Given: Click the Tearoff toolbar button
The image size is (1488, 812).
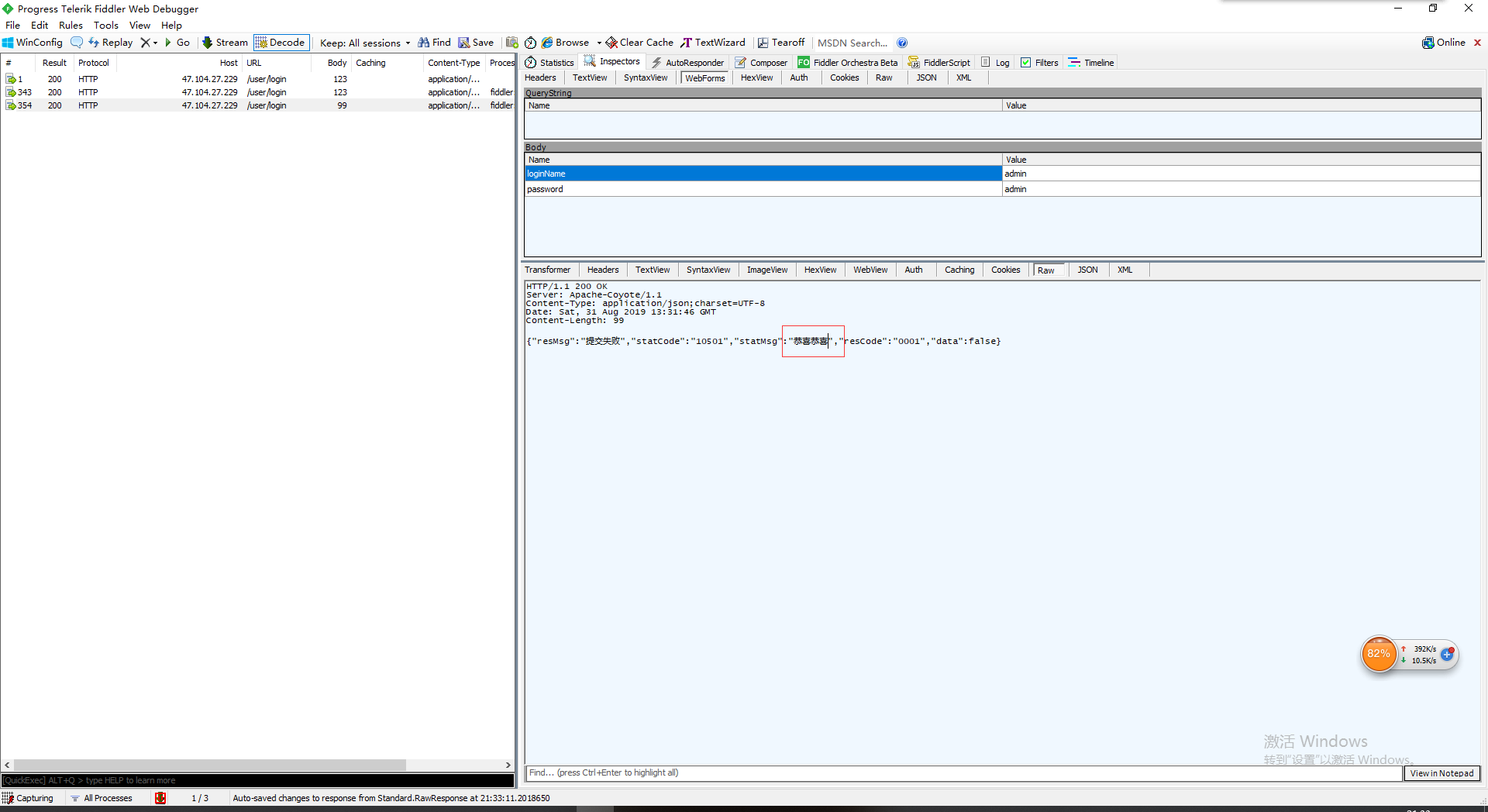Looking at the screenshot, I should [x=781, y=43].
